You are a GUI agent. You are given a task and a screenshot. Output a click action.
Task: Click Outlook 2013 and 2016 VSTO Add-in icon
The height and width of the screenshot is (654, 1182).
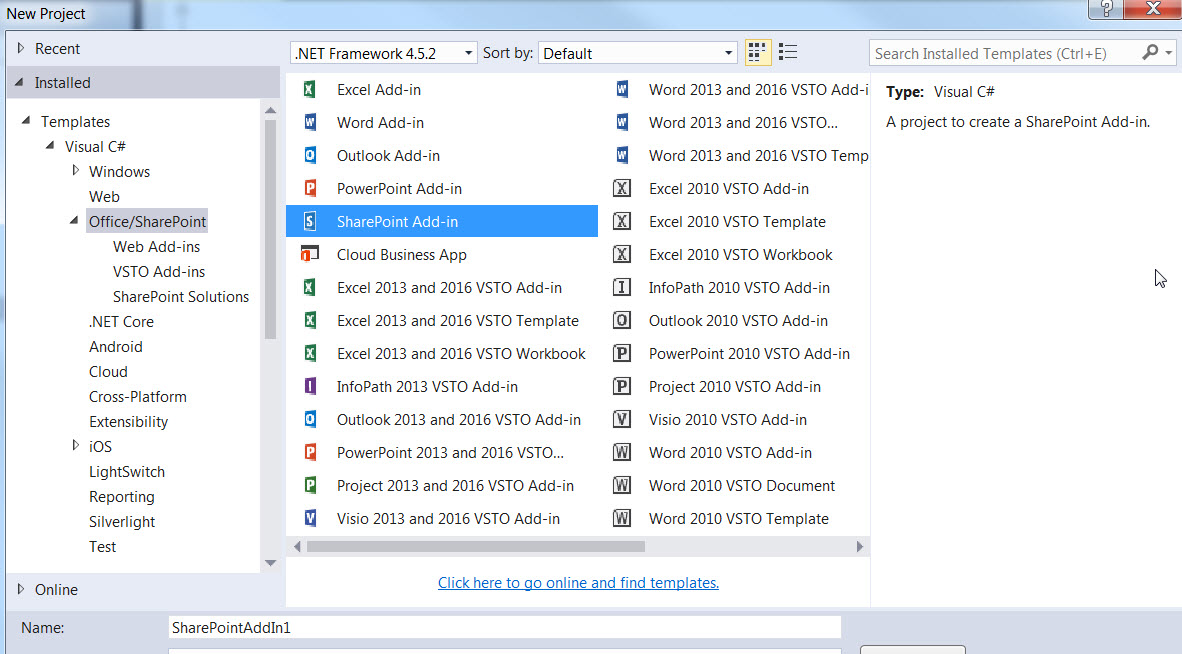coord(310,420)
